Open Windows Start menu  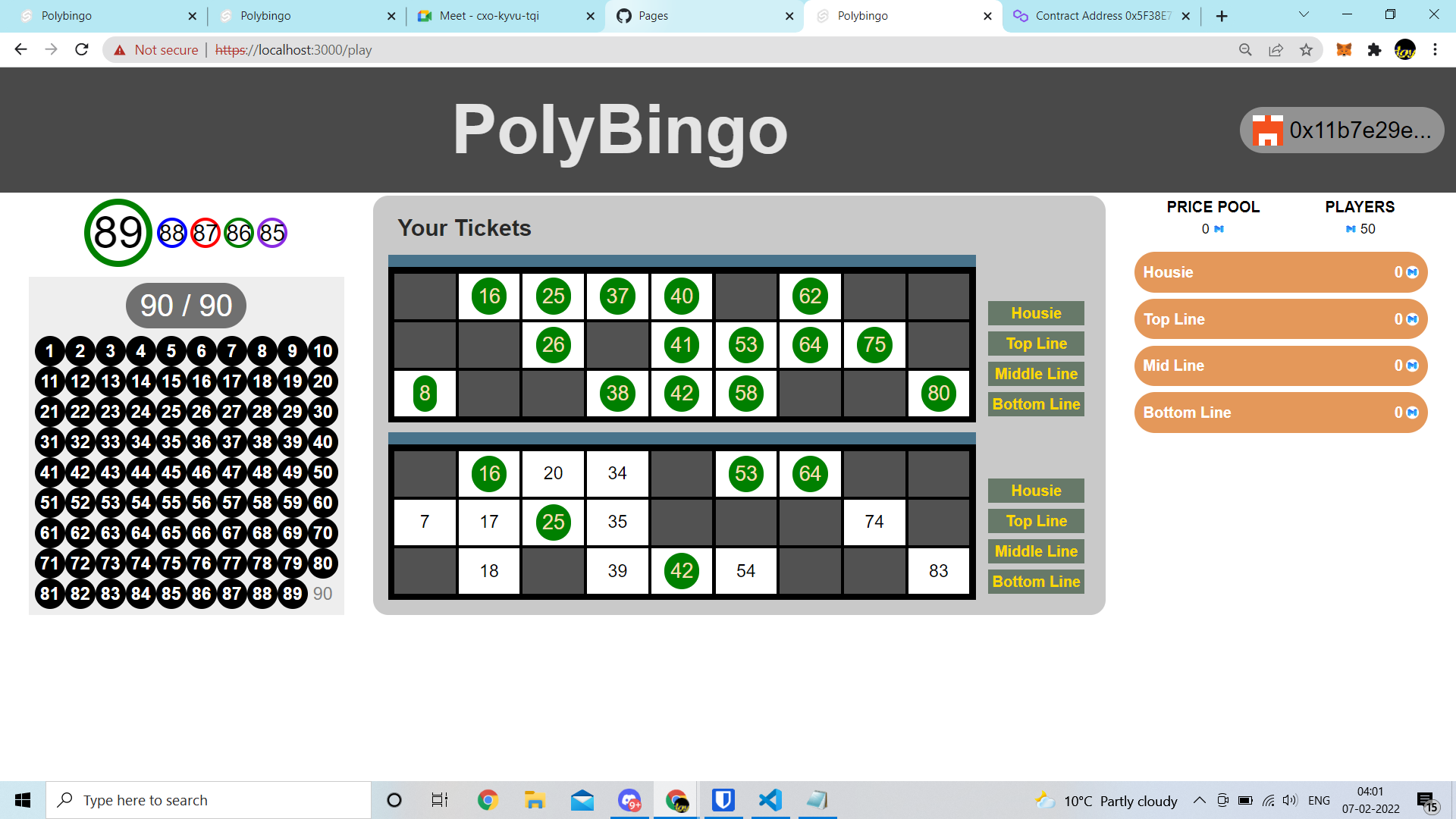(23, 800)
